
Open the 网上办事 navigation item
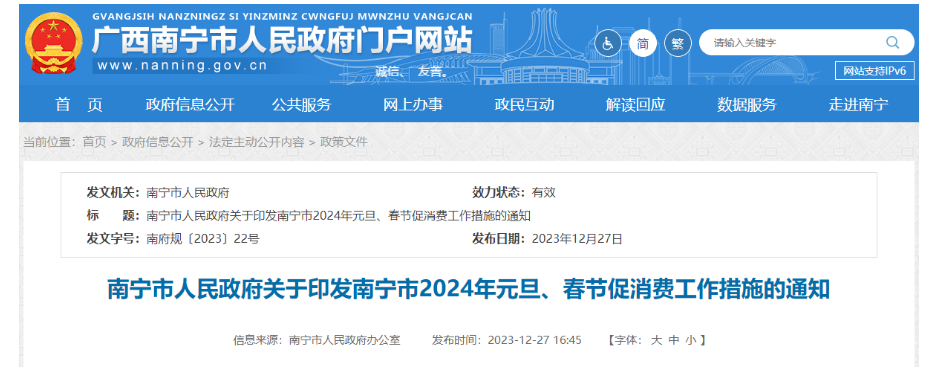[413, 105]
